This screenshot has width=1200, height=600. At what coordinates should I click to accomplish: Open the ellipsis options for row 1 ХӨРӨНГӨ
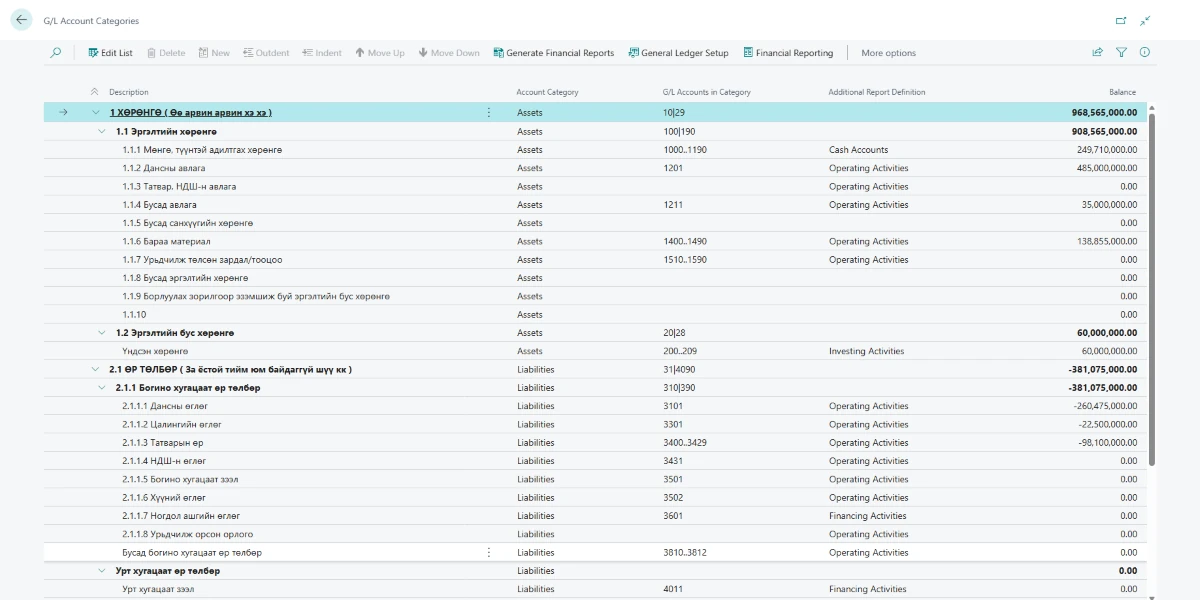pyautogui.click(x=489, y=112)
